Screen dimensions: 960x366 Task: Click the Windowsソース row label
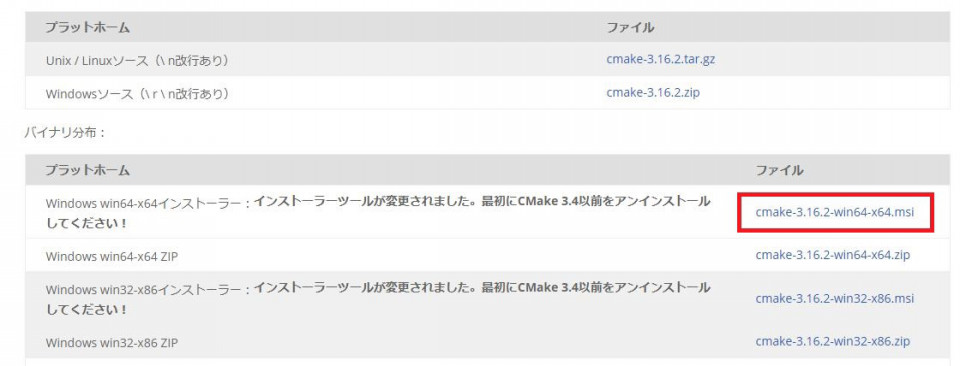pos(138,94)
